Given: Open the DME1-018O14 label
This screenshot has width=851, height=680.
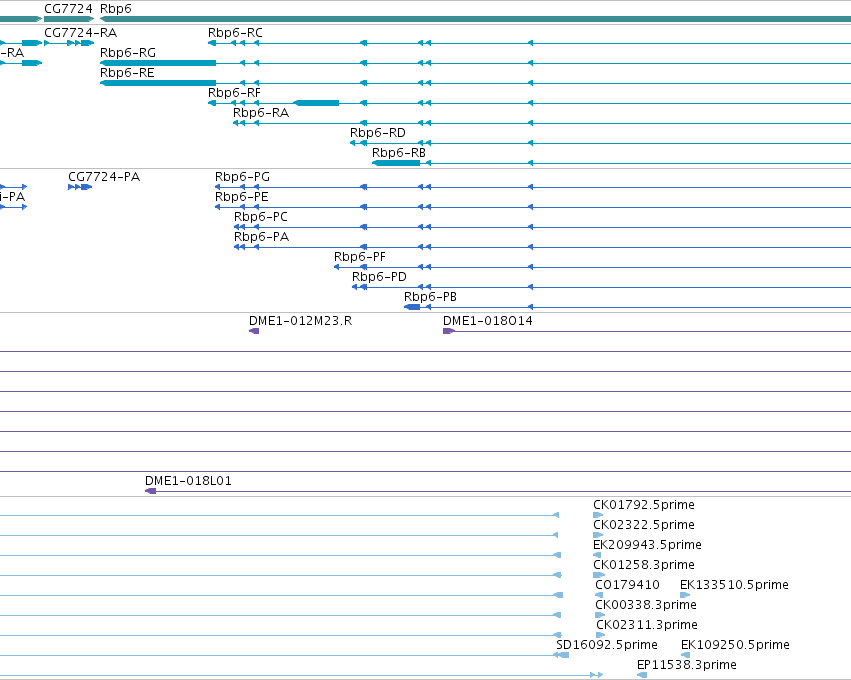Looking at the screenshot, I should coord(488,321).
